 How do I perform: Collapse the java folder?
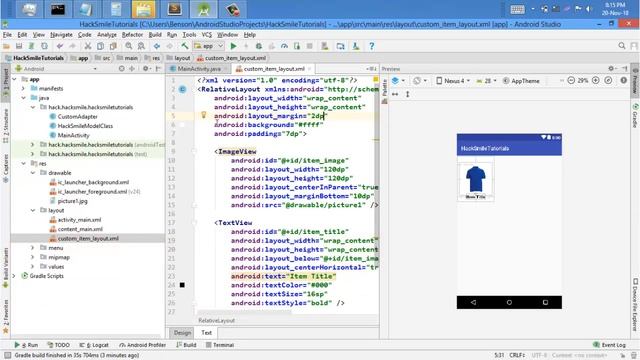[23, 98]
